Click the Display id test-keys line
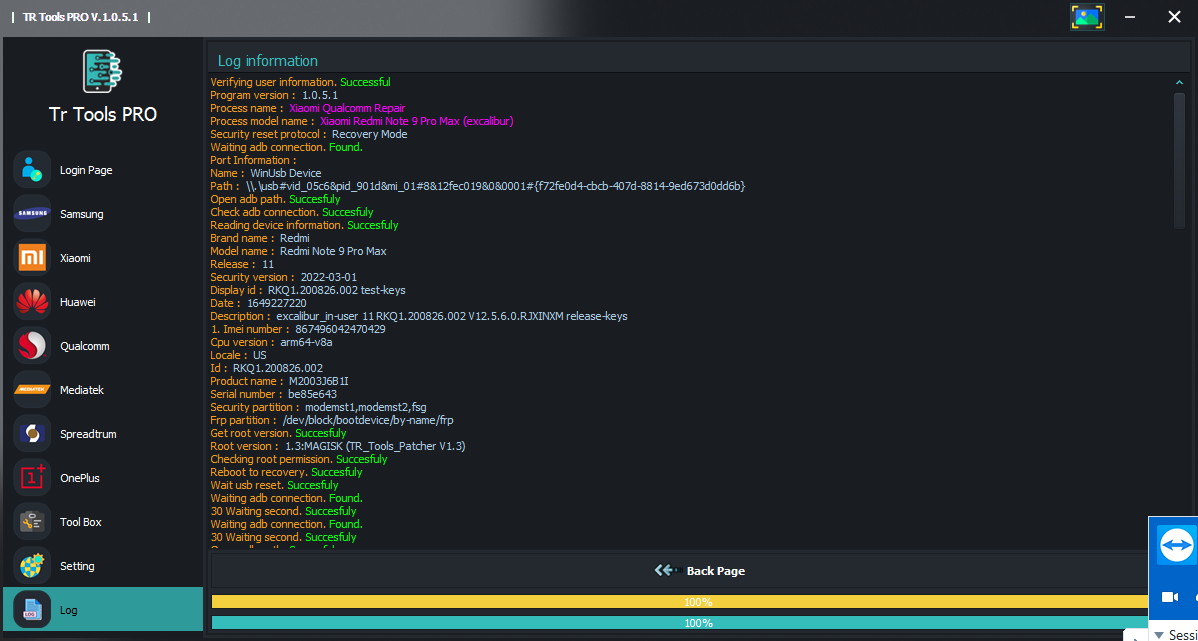The image size is (1198, 641). pos(308,290)
